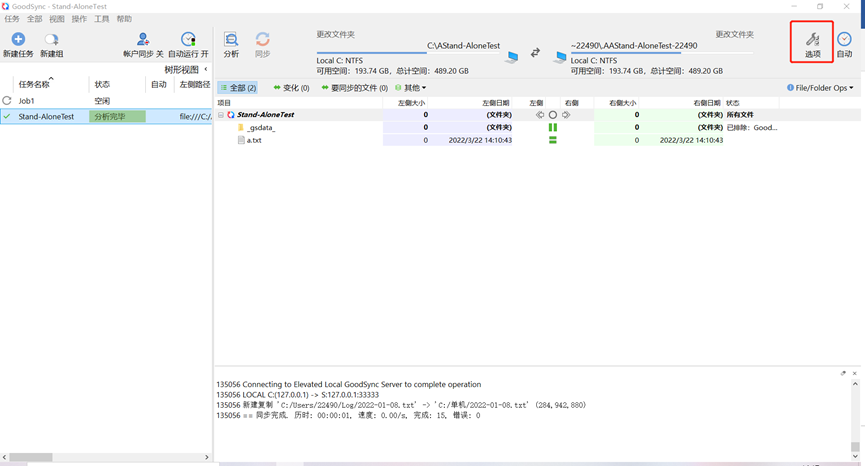Click the green checkmark beside Stand-AloneTest
The height and width of the screenshot is (466, 865).
pos(7,116)
